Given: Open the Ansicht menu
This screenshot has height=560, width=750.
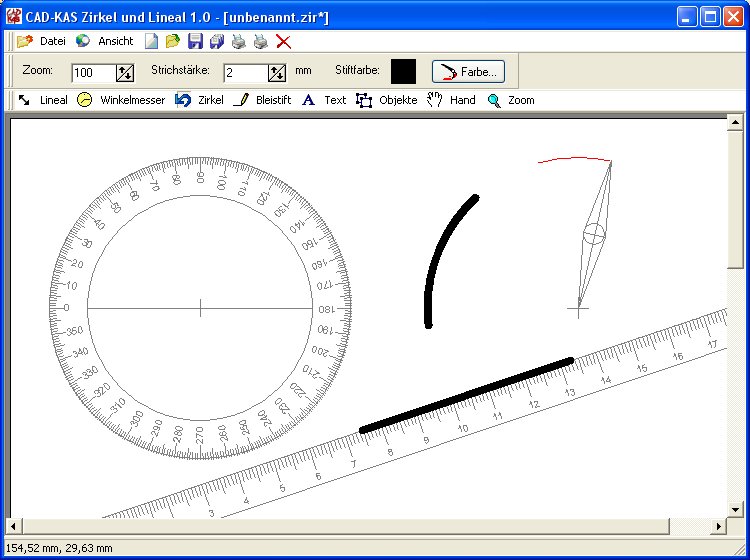Looking at the screenshot, I should (105, 41).
